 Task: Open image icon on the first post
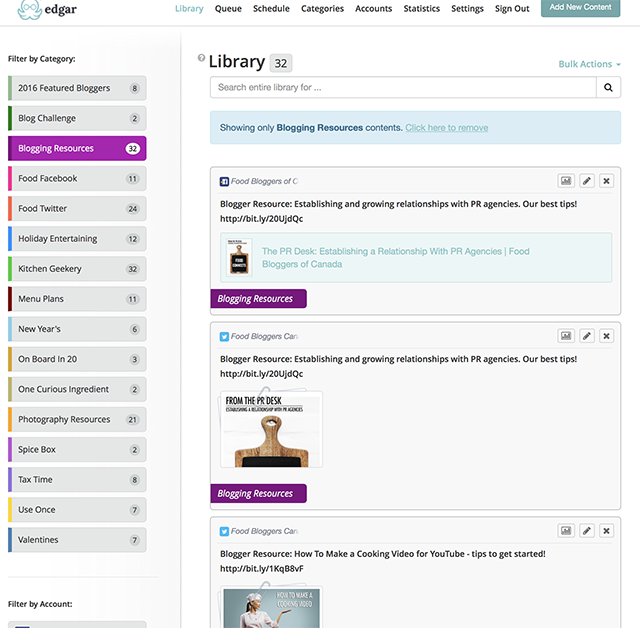tap(566, 181)
